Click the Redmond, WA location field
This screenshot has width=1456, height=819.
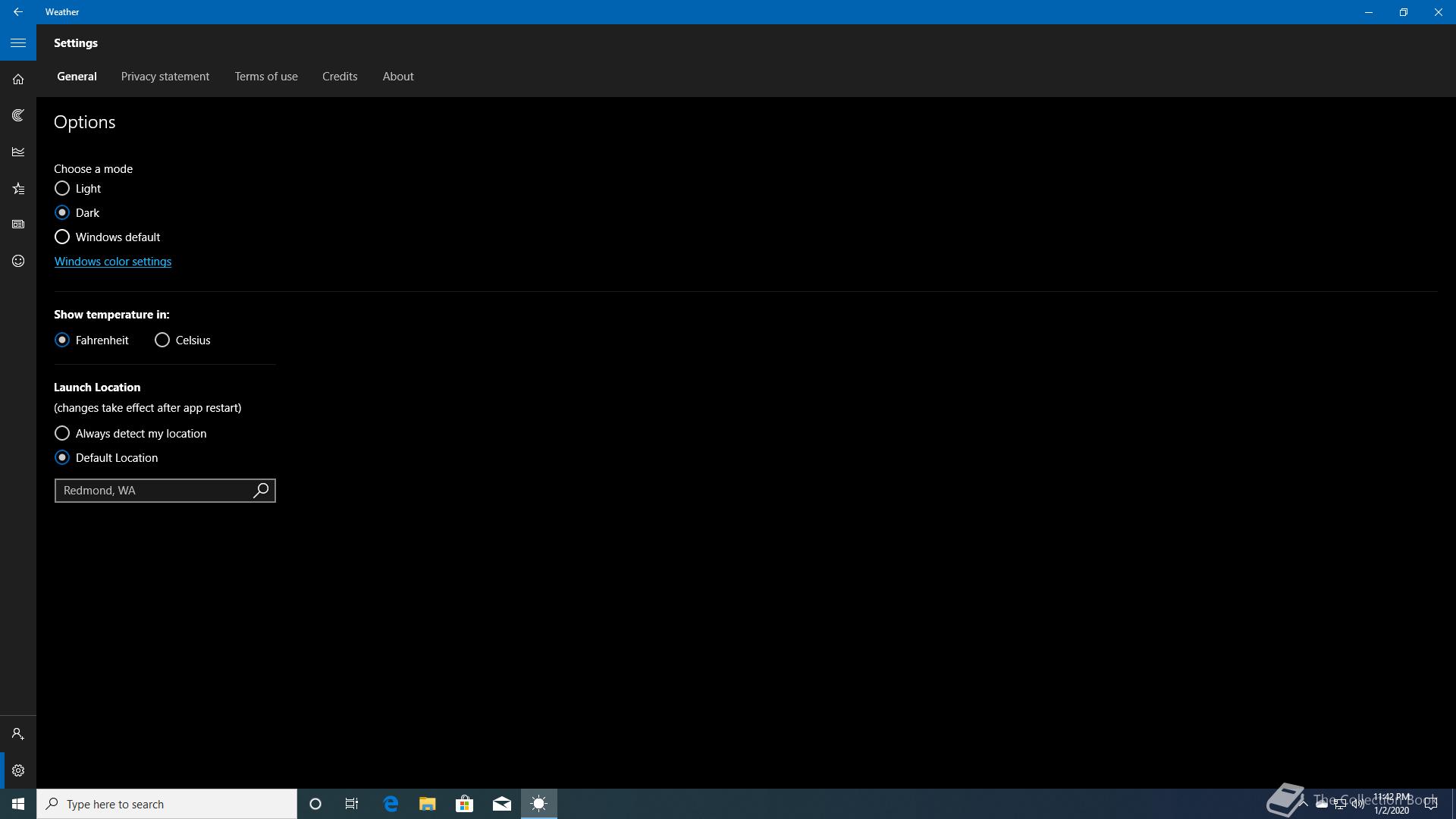click(x=152, y=491)
